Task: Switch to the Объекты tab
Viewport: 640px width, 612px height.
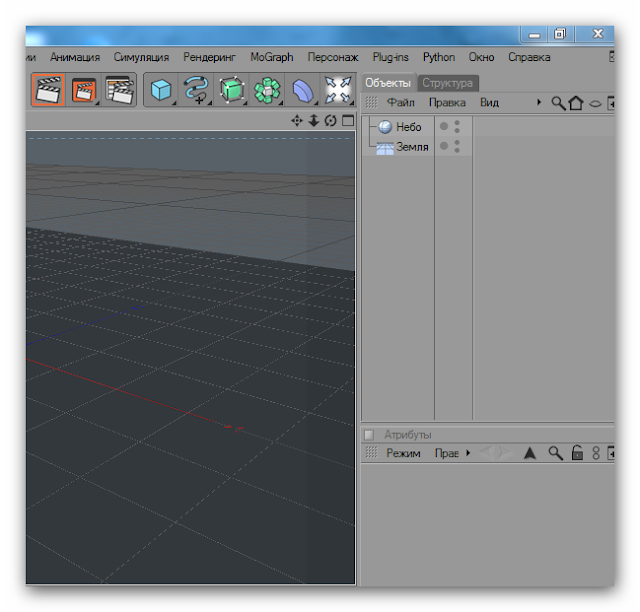Action: [388, 83]
